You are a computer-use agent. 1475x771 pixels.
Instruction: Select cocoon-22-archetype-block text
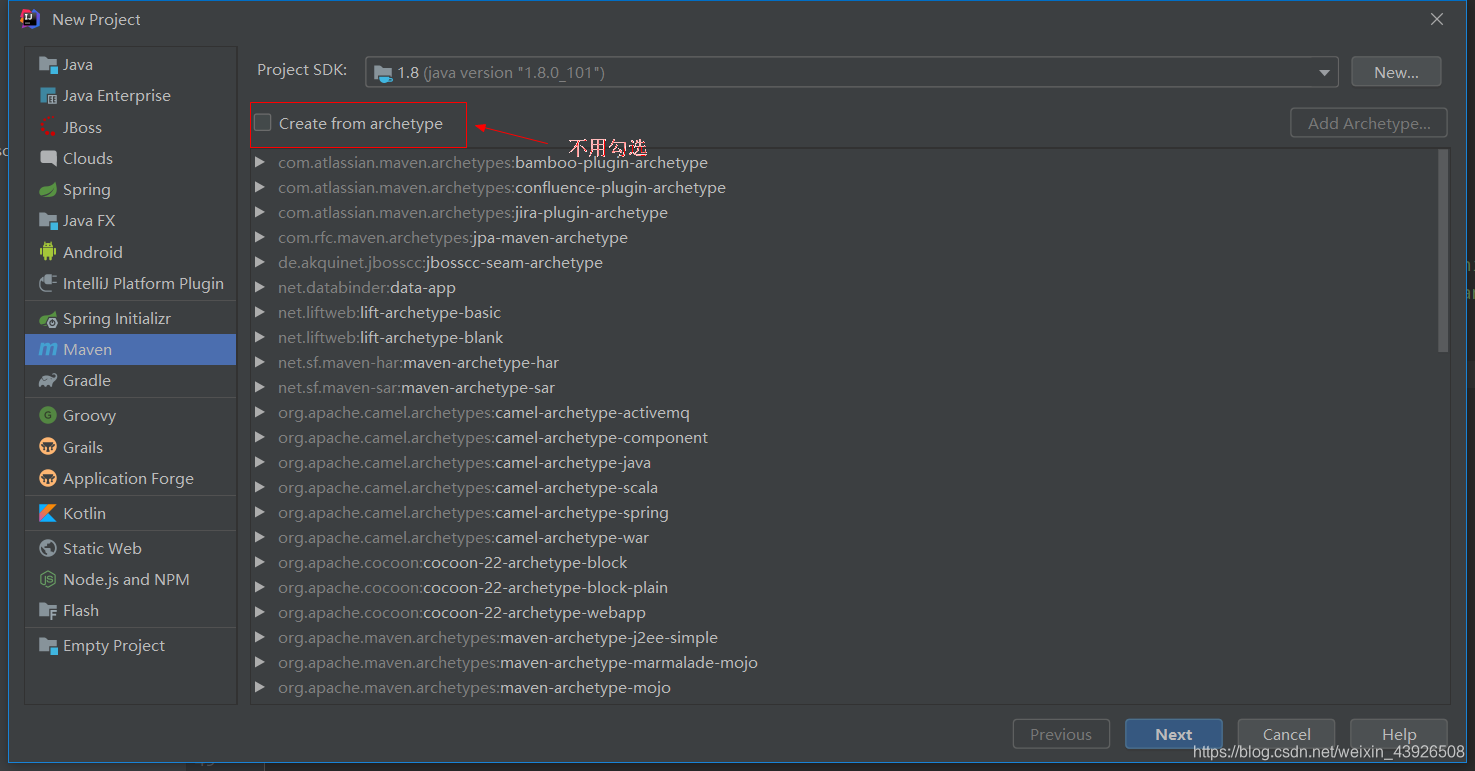coord(526,562)
